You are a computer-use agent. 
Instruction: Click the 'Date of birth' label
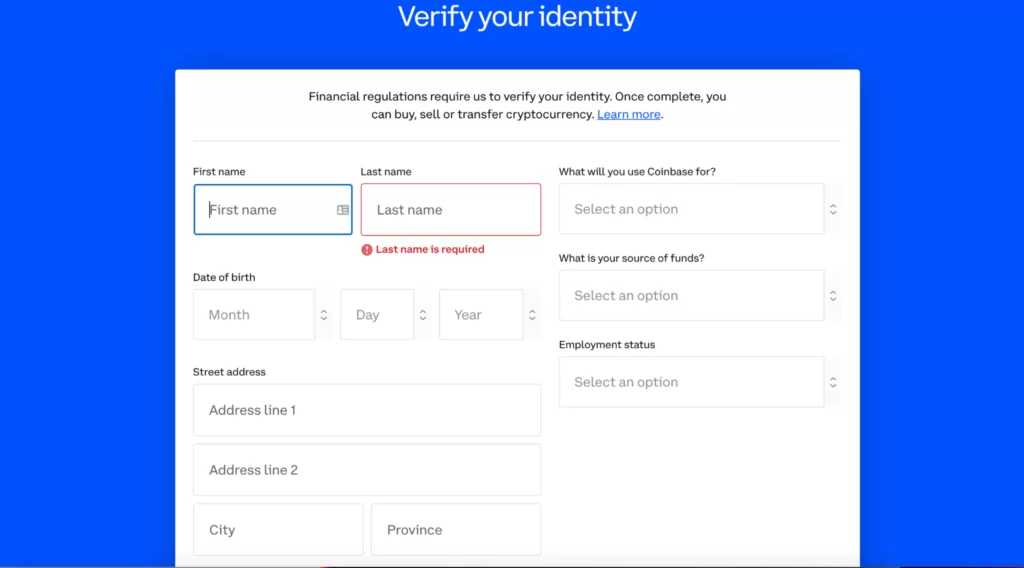click(x=224, y=277)
